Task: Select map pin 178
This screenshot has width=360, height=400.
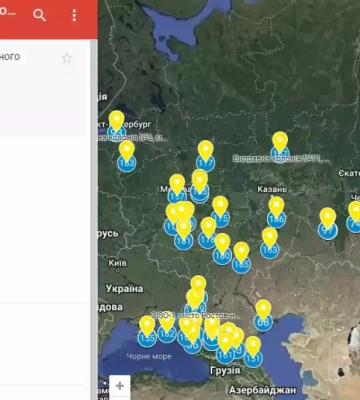Action: click(208, 233)
